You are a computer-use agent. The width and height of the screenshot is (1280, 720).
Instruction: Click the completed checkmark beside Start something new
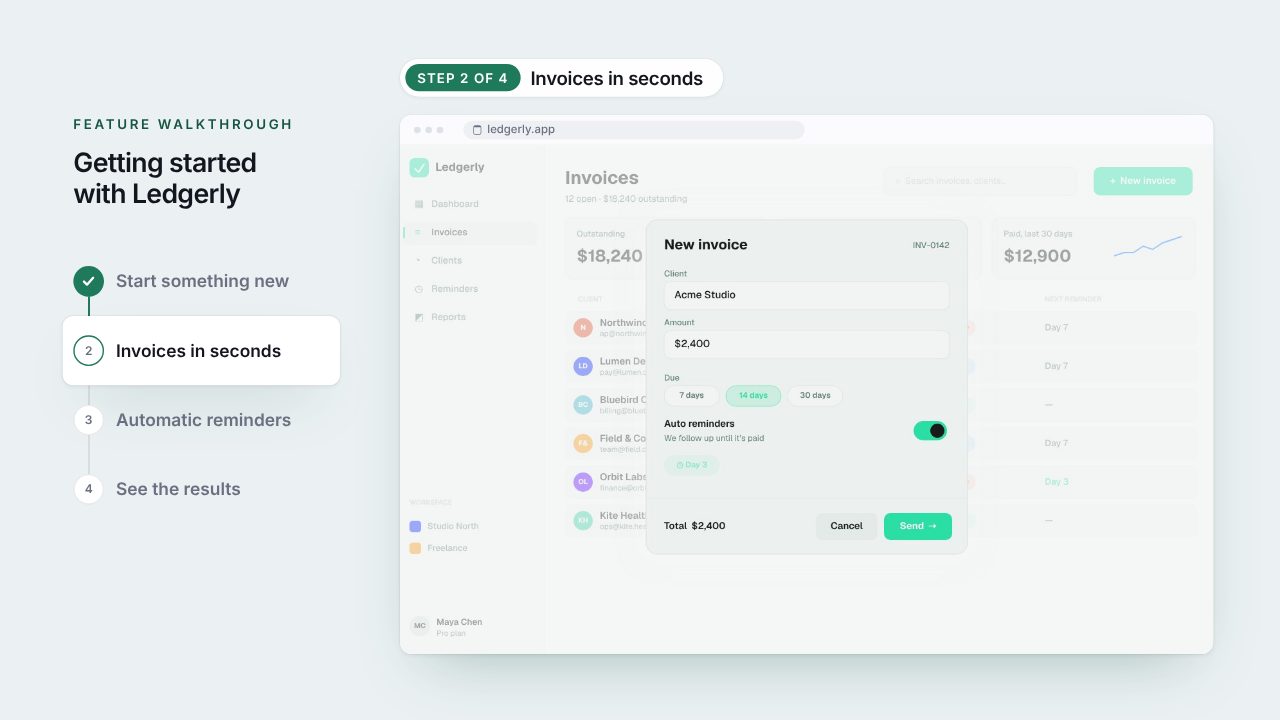point(88,281)
